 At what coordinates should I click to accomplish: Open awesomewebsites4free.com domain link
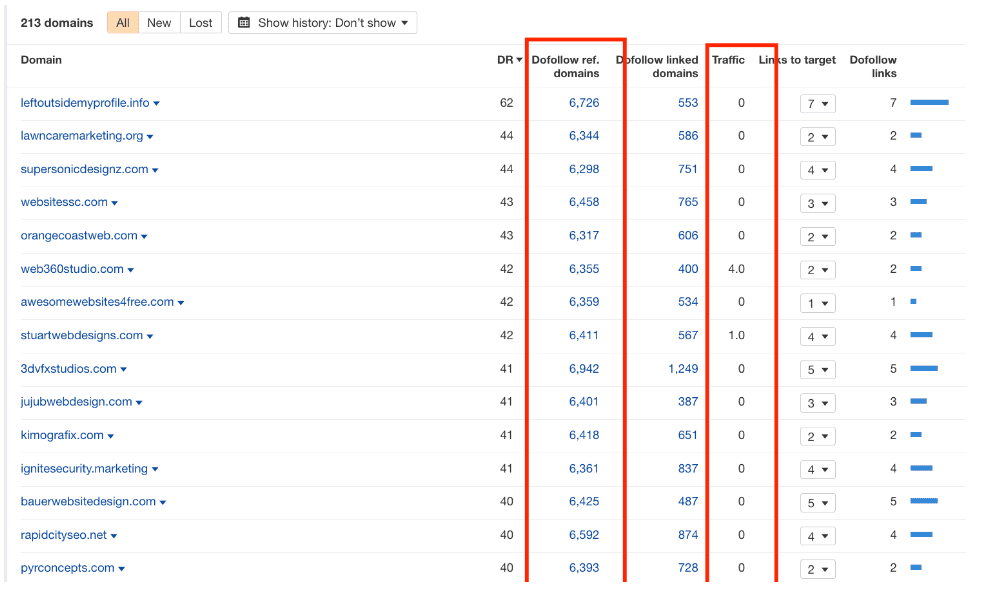[x=97, y=302]
